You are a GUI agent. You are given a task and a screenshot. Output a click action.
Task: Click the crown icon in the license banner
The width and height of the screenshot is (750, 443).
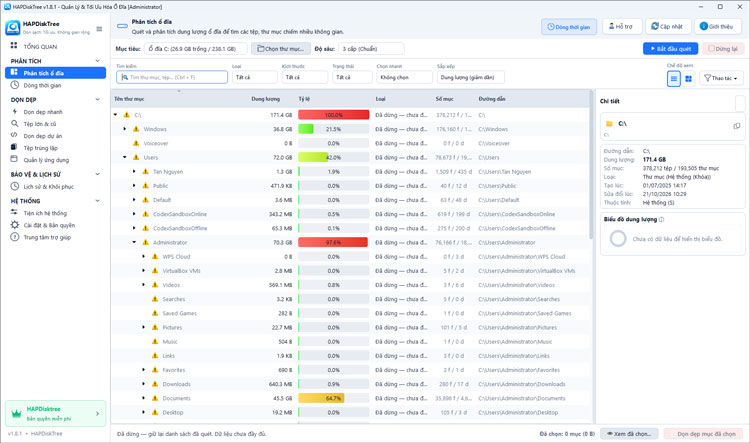(x=16, y=414)
